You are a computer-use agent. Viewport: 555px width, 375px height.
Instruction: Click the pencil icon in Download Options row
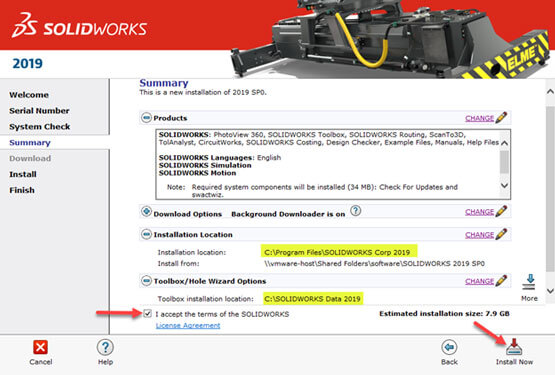pyautogui.click(x=501, y=211)
